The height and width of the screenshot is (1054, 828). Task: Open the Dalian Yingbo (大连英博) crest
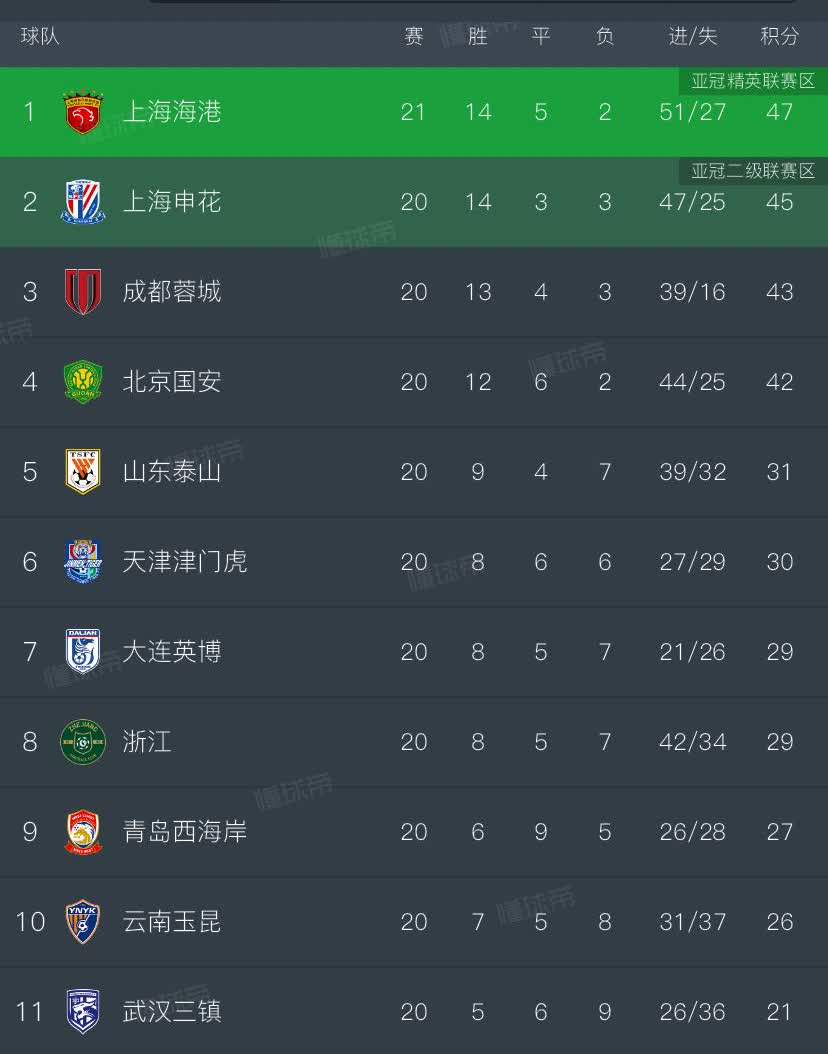click(83, 652)
